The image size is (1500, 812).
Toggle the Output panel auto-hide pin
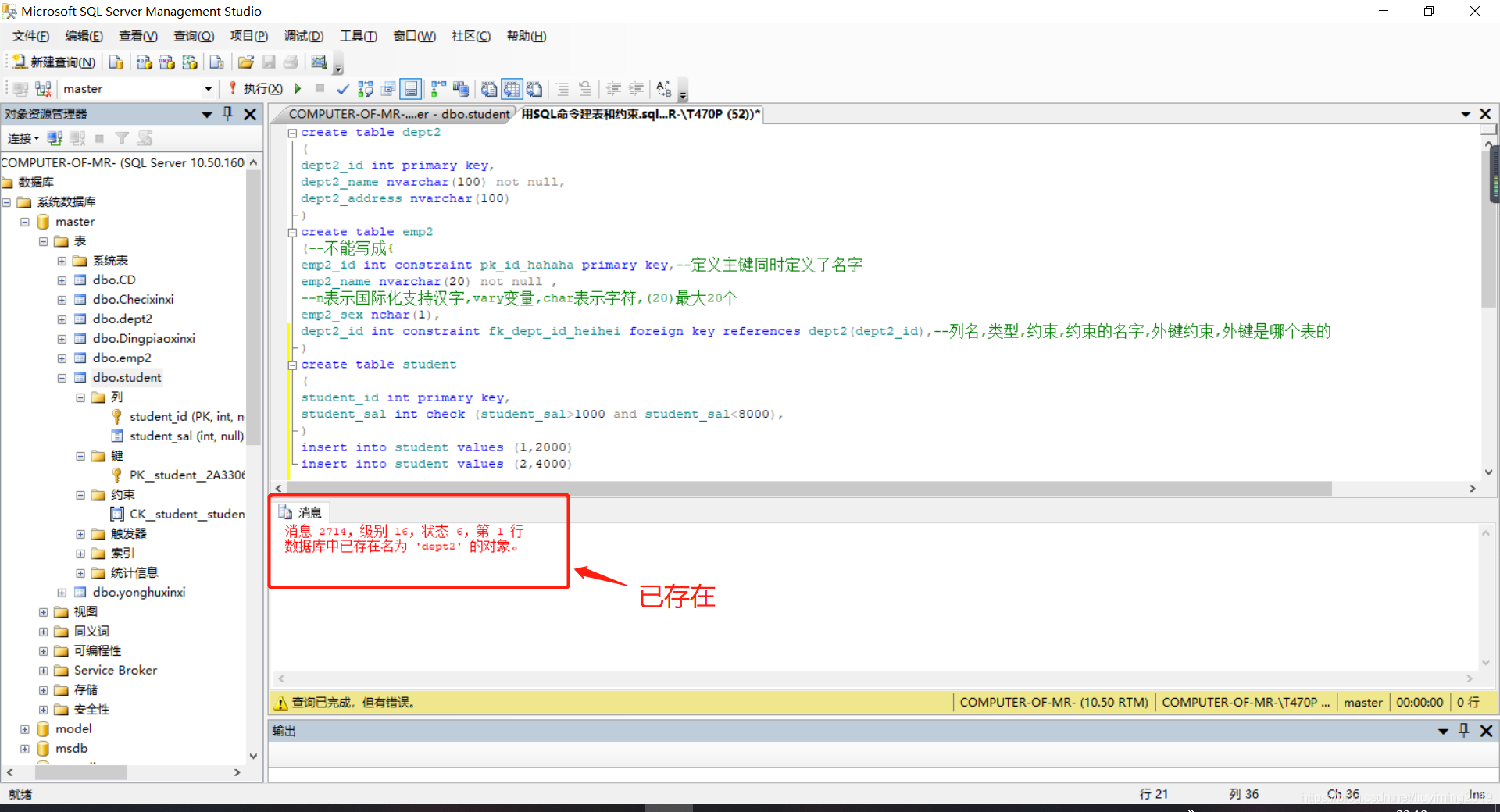(x=1464, y=731)
